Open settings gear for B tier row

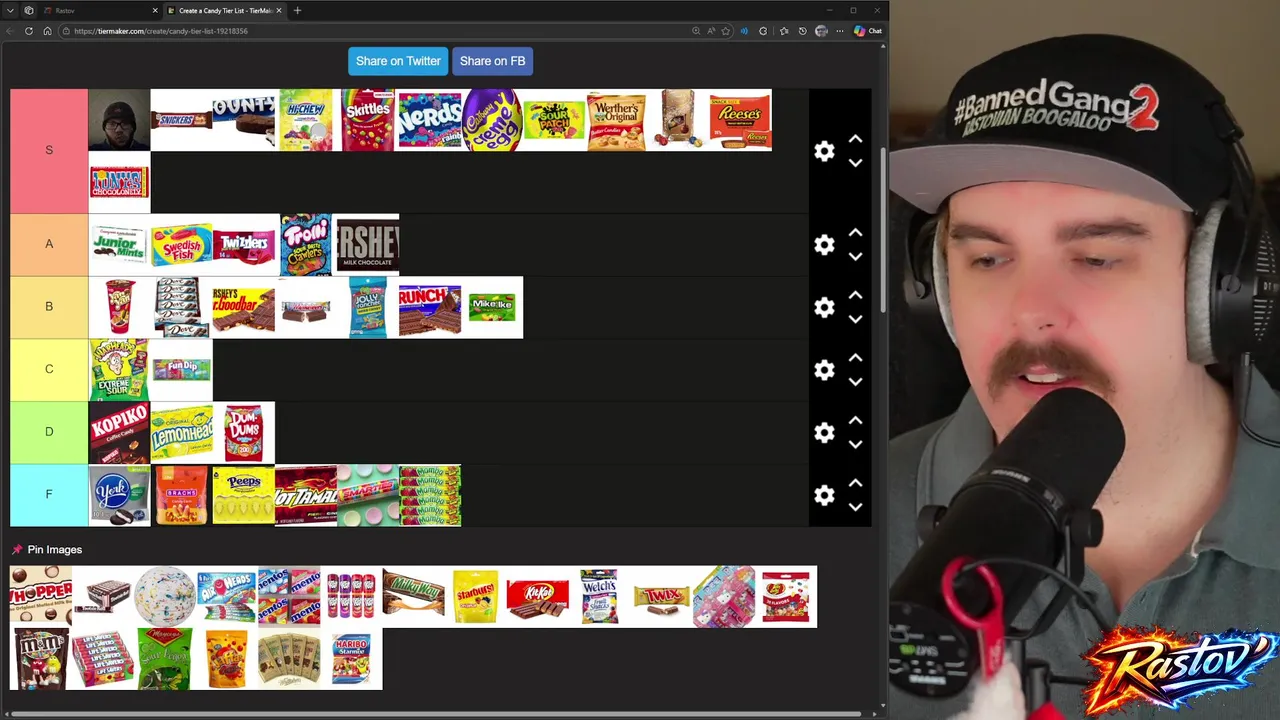(x=824, y=307)
